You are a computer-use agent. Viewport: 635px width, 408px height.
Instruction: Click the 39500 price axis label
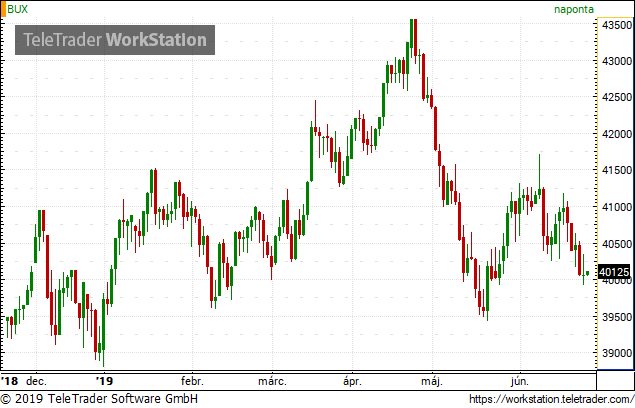(617, 317)
